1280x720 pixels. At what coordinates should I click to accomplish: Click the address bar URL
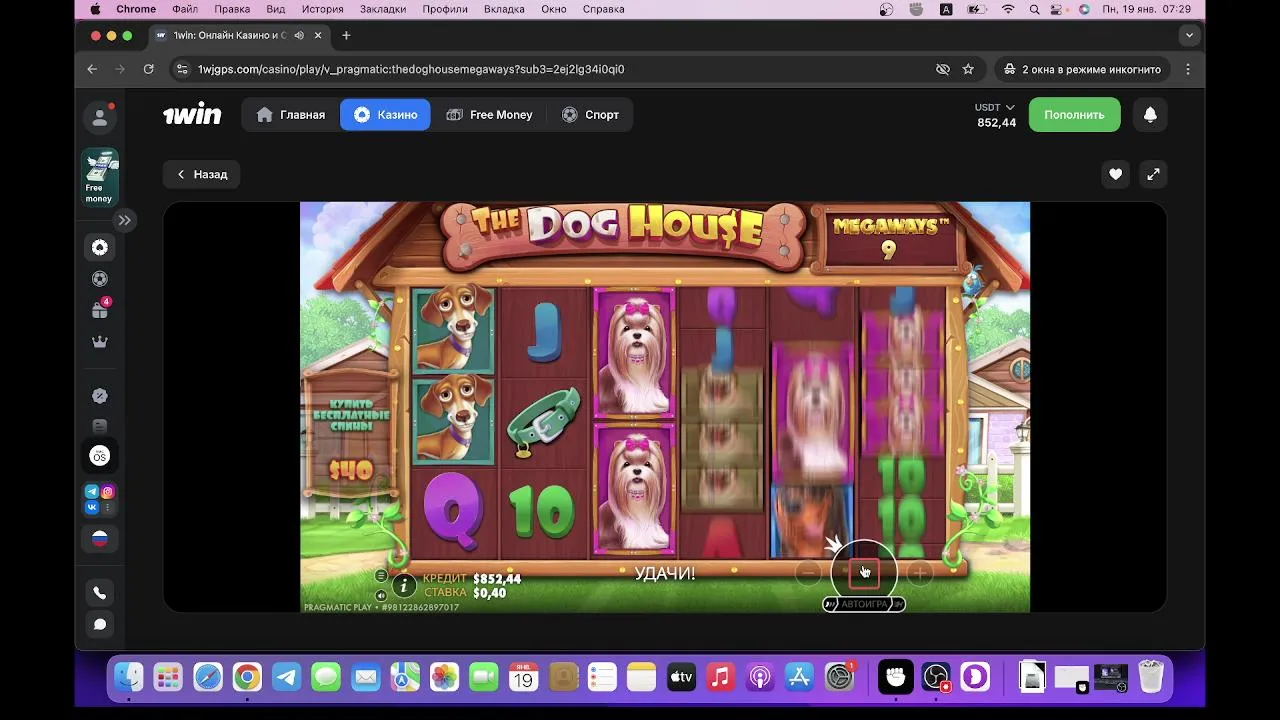(411, 69)
